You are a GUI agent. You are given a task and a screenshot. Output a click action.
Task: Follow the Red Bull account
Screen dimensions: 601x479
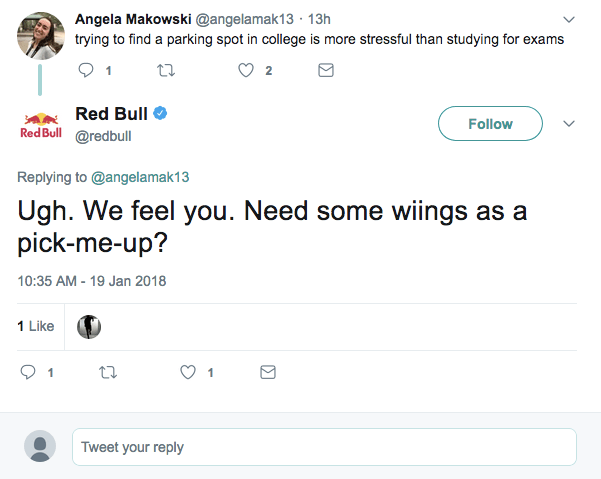click(490, 124)
